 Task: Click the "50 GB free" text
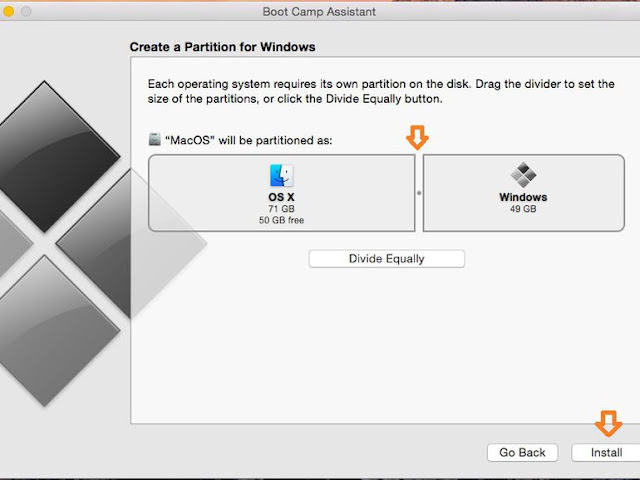tap(281, 220)
